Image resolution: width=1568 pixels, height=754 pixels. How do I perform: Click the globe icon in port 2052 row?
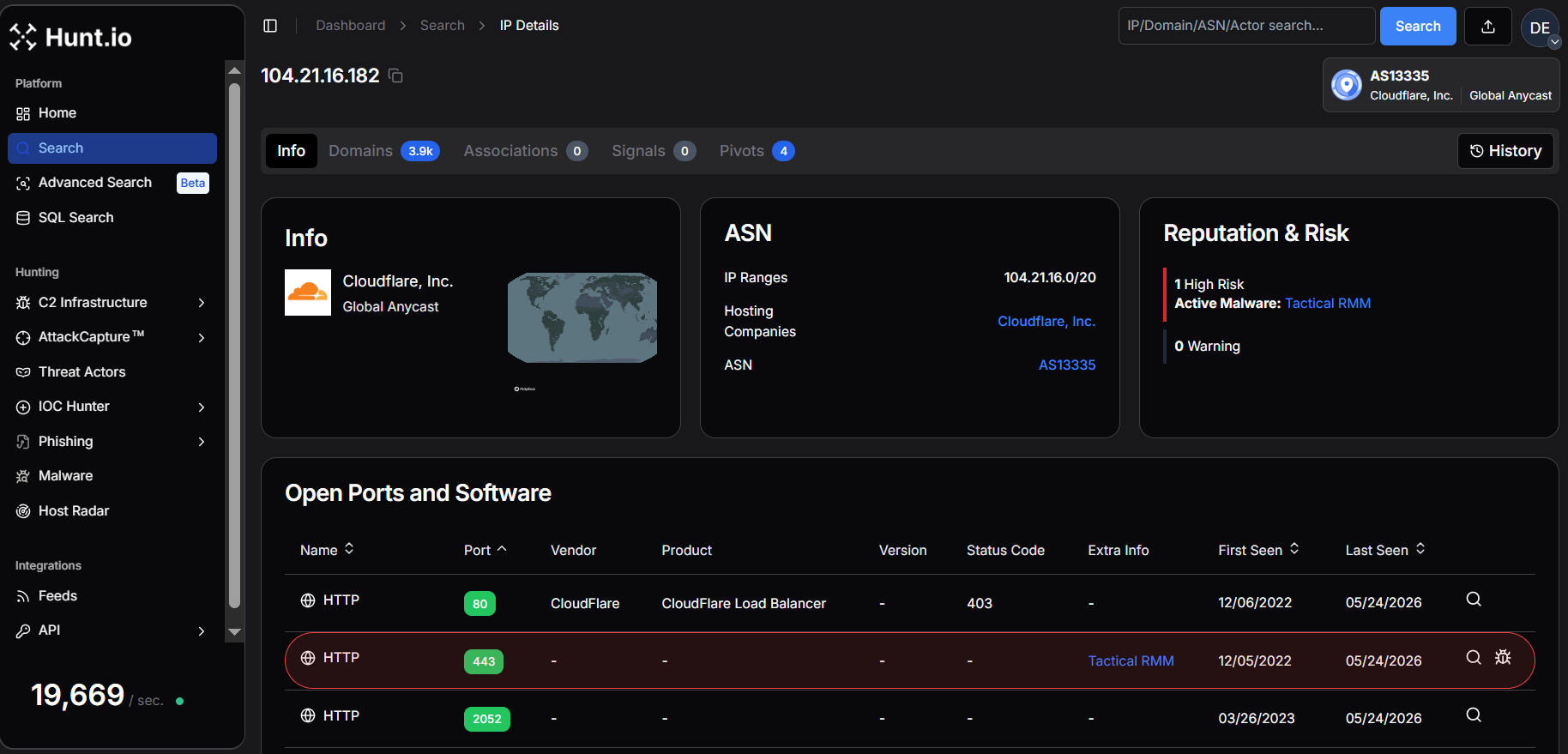tap(308, 715)
